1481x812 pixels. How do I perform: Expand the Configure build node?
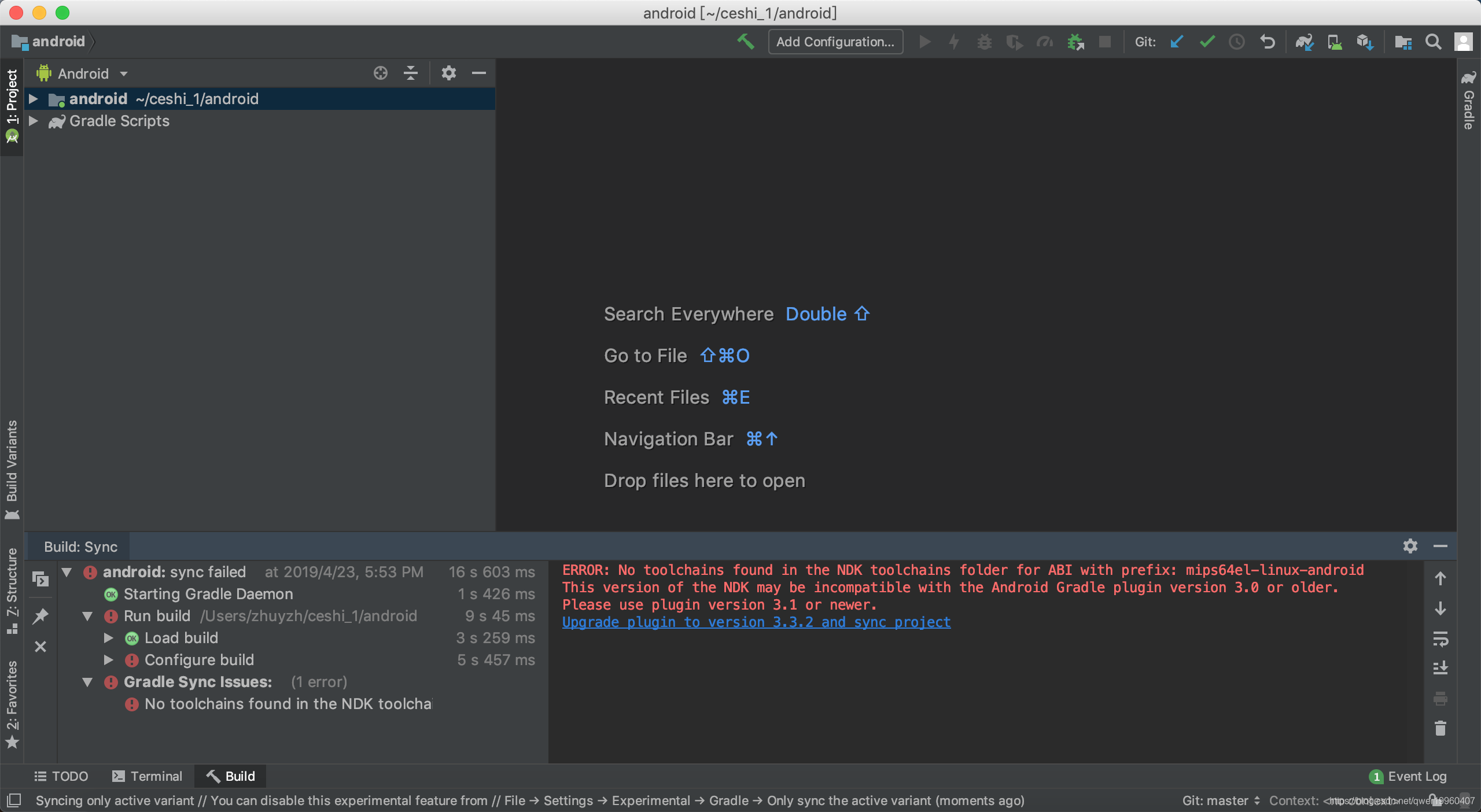(108, 660)
